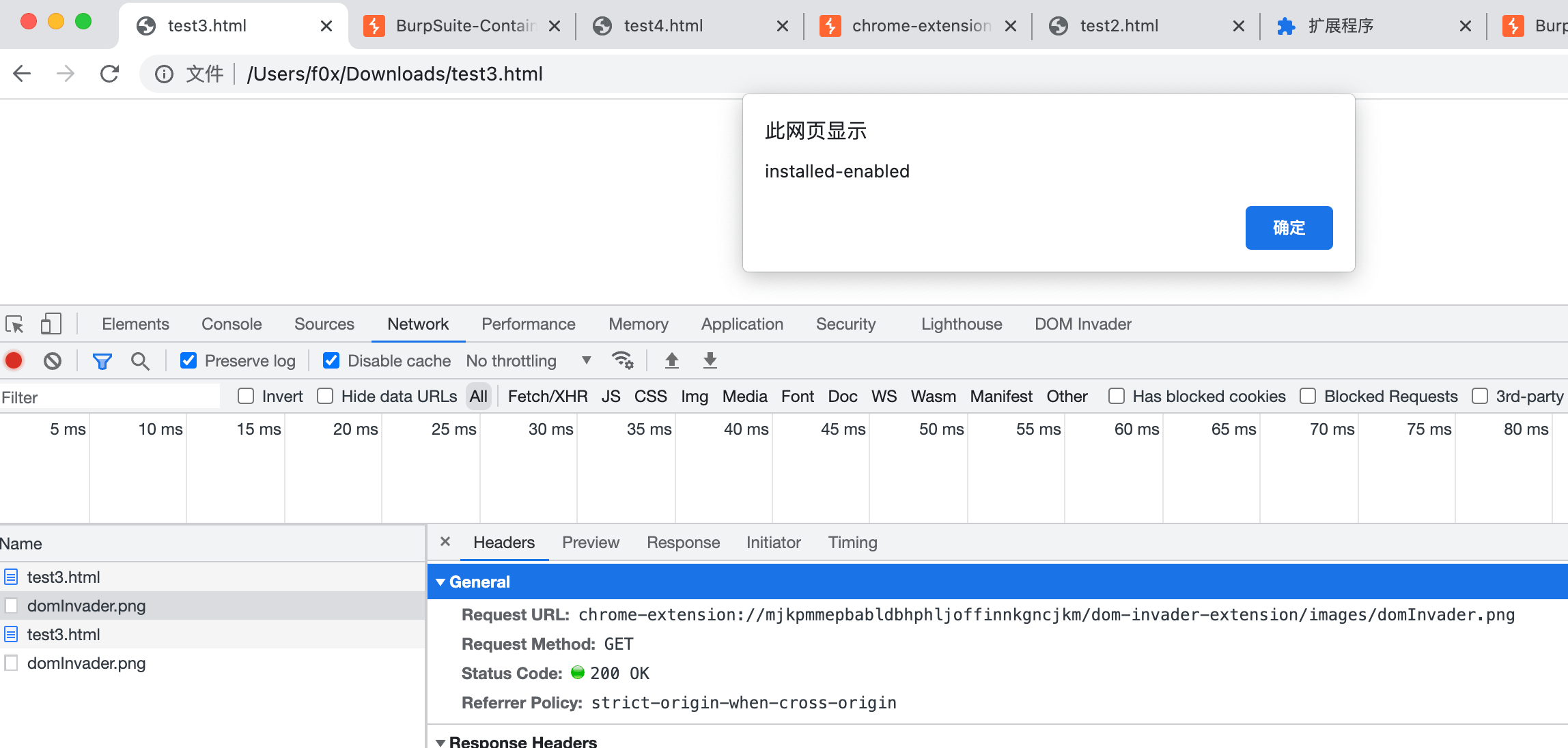Switch to the Console tab
Screen dimensions: 1568x748
tap(231, 324)
